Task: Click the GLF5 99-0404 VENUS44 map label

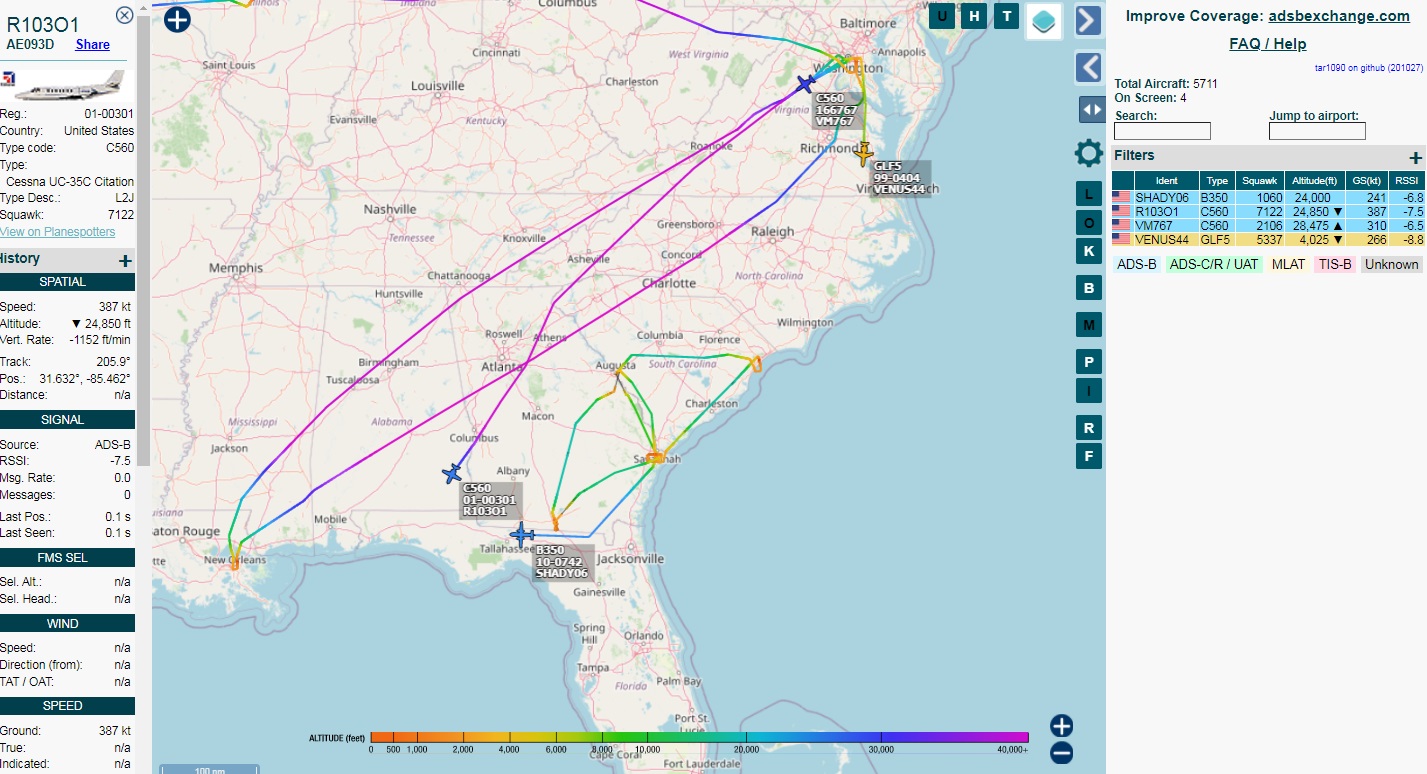Action: (x=901, y=178)
